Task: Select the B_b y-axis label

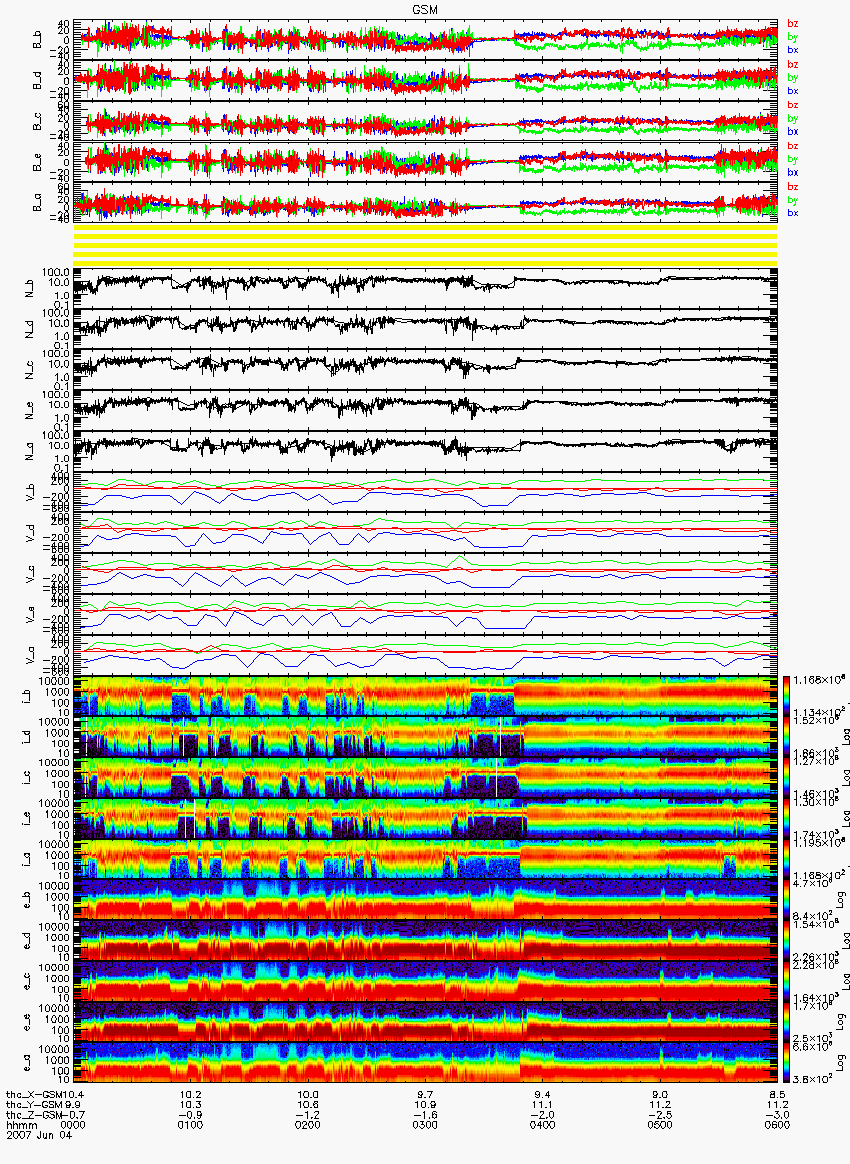Action: (36, 40)
